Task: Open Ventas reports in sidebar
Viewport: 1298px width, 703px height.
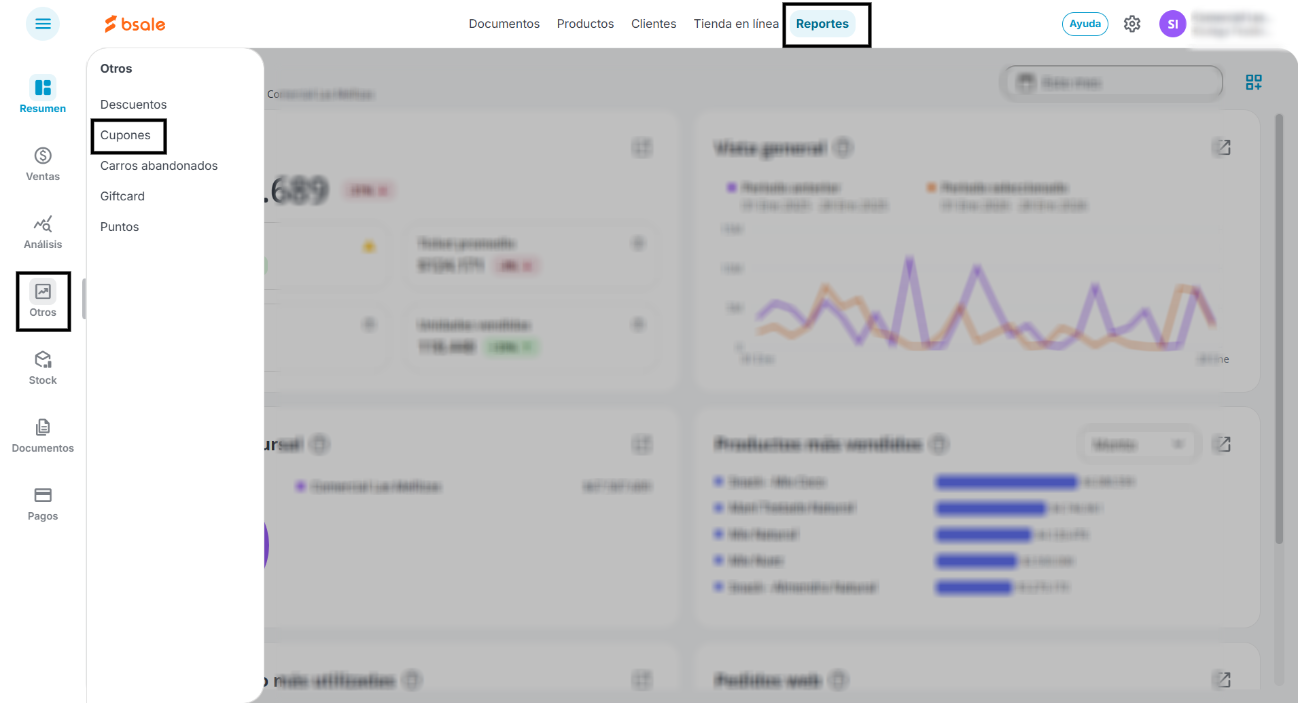Action: tap(43, 164)
